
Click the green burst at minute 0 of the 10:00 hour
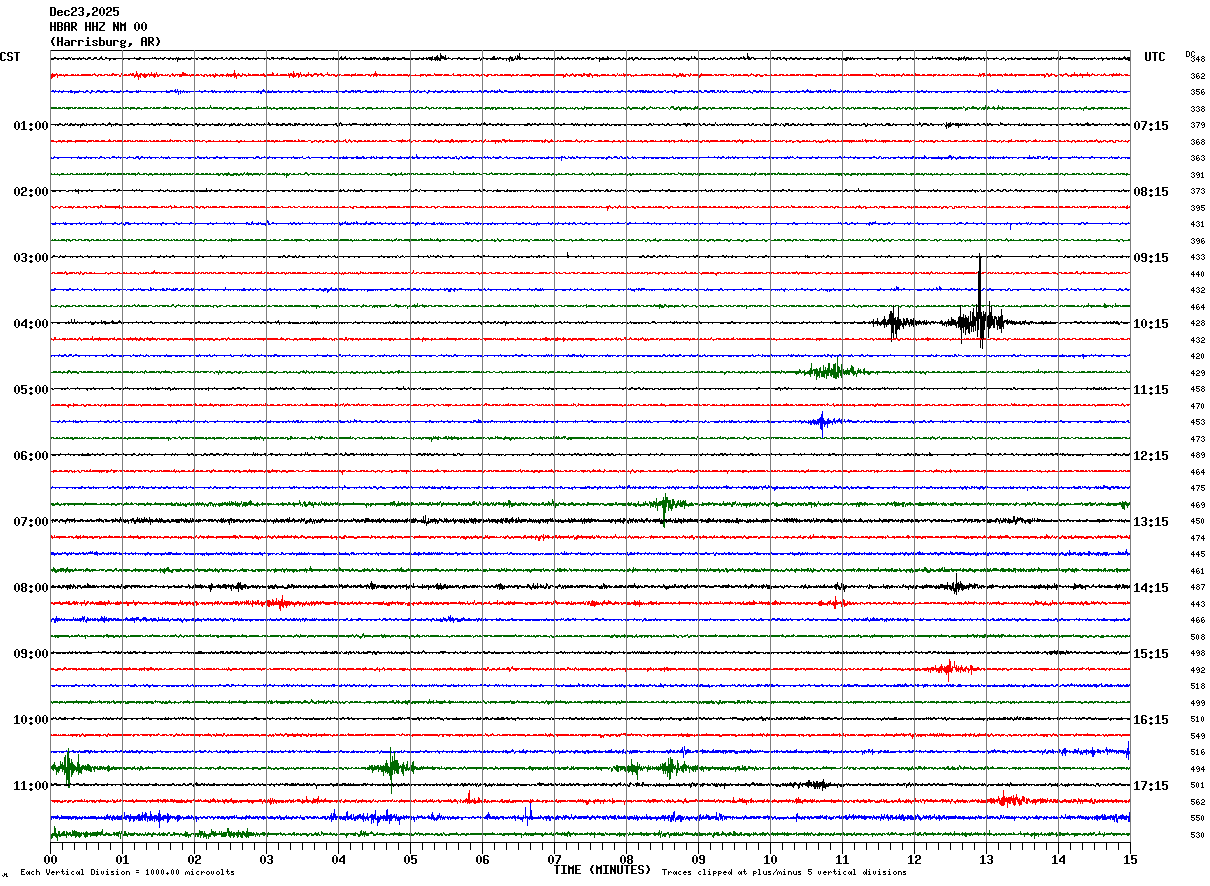[x=68, y=768]
